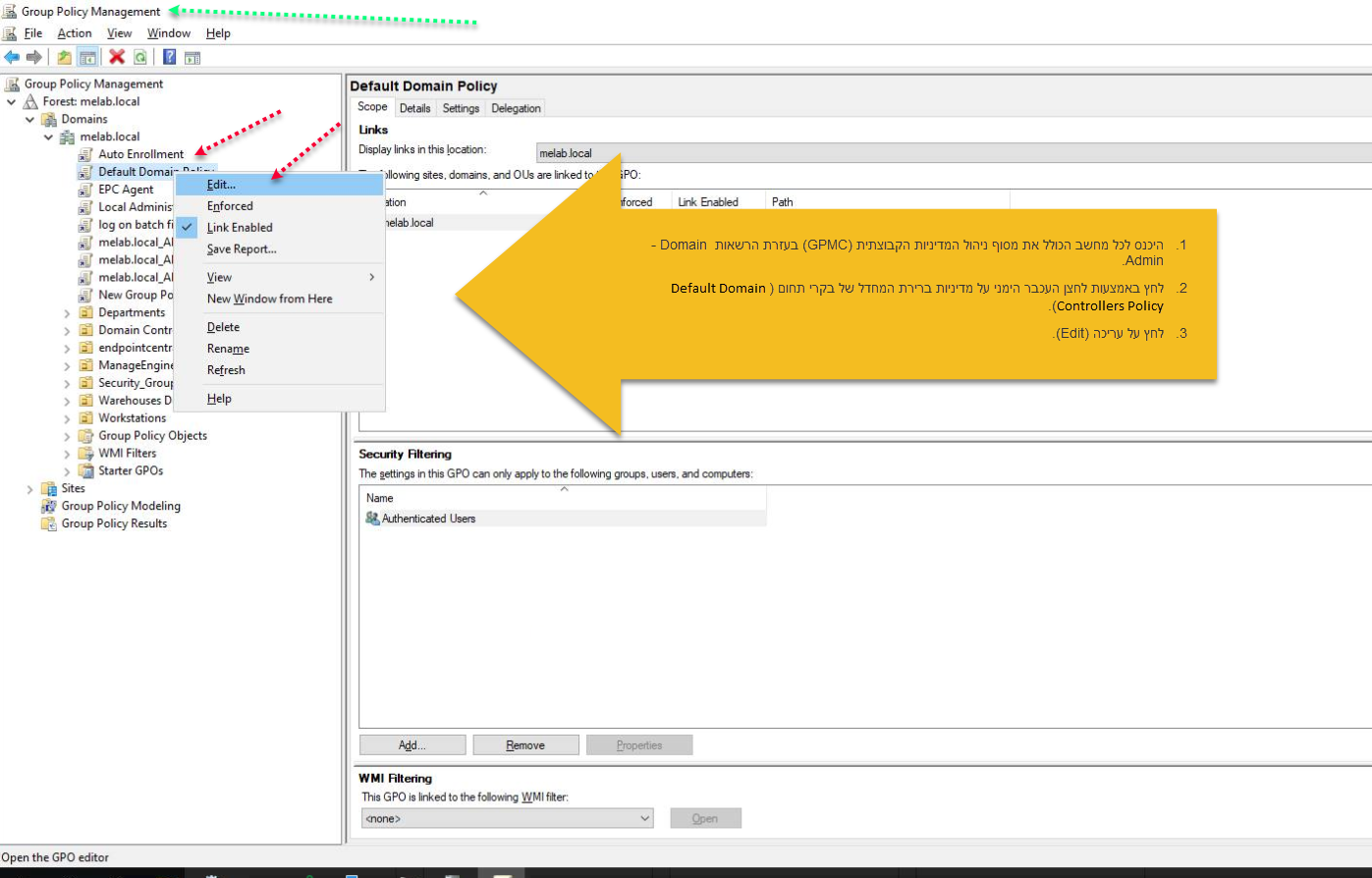Click the Remove button under Security Filtering
Screen dimensions: 1372x878
click(x=525, y=745)
